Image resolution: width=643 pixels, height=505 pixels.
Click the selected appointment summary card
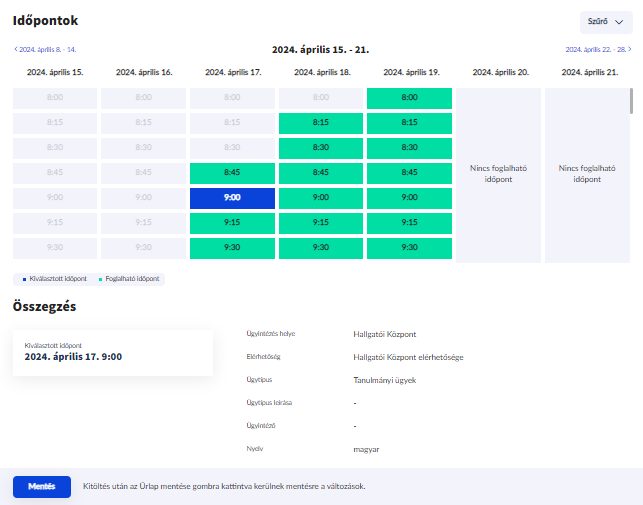[113, 352]
